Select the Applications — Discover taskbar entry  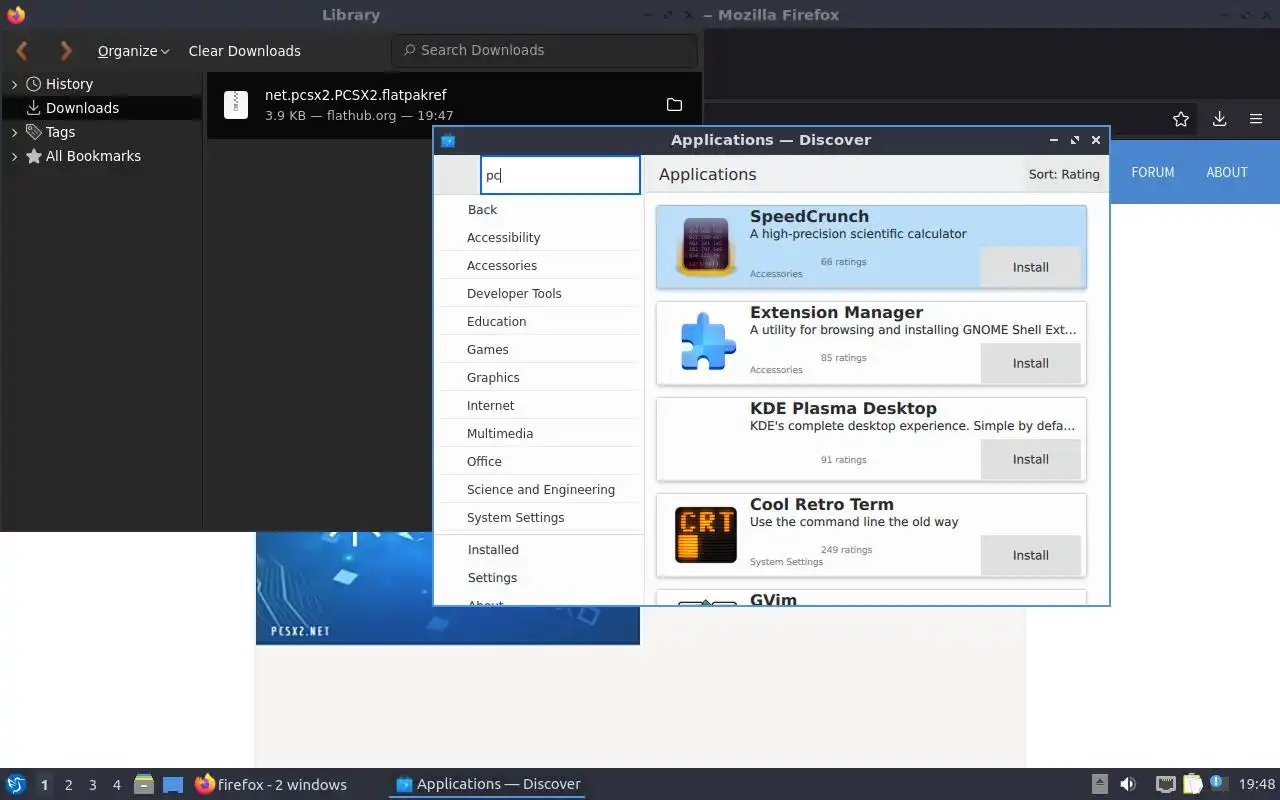[x=488, y=784]
